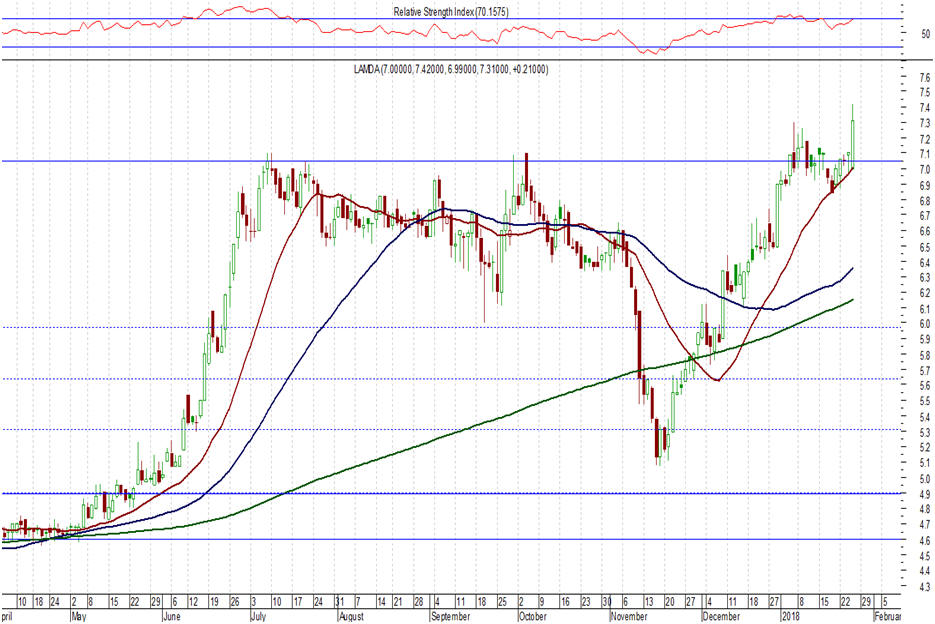
Task: Click date label 30 before November
Action: (606, 601)
